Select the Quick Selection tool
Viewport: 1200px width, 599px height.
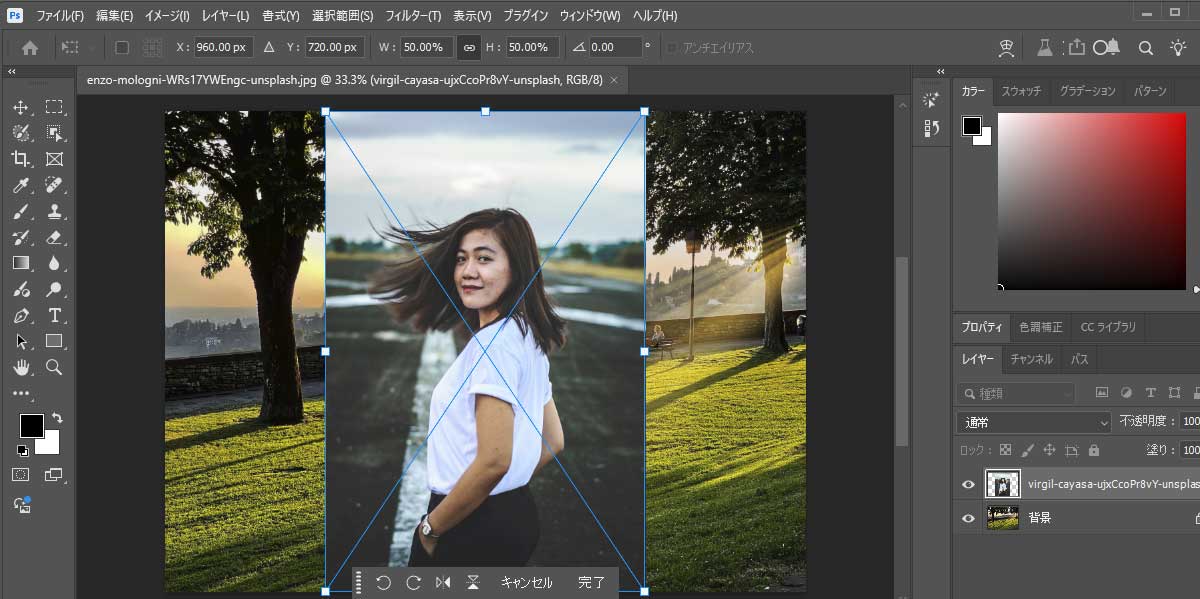[20, 133]
